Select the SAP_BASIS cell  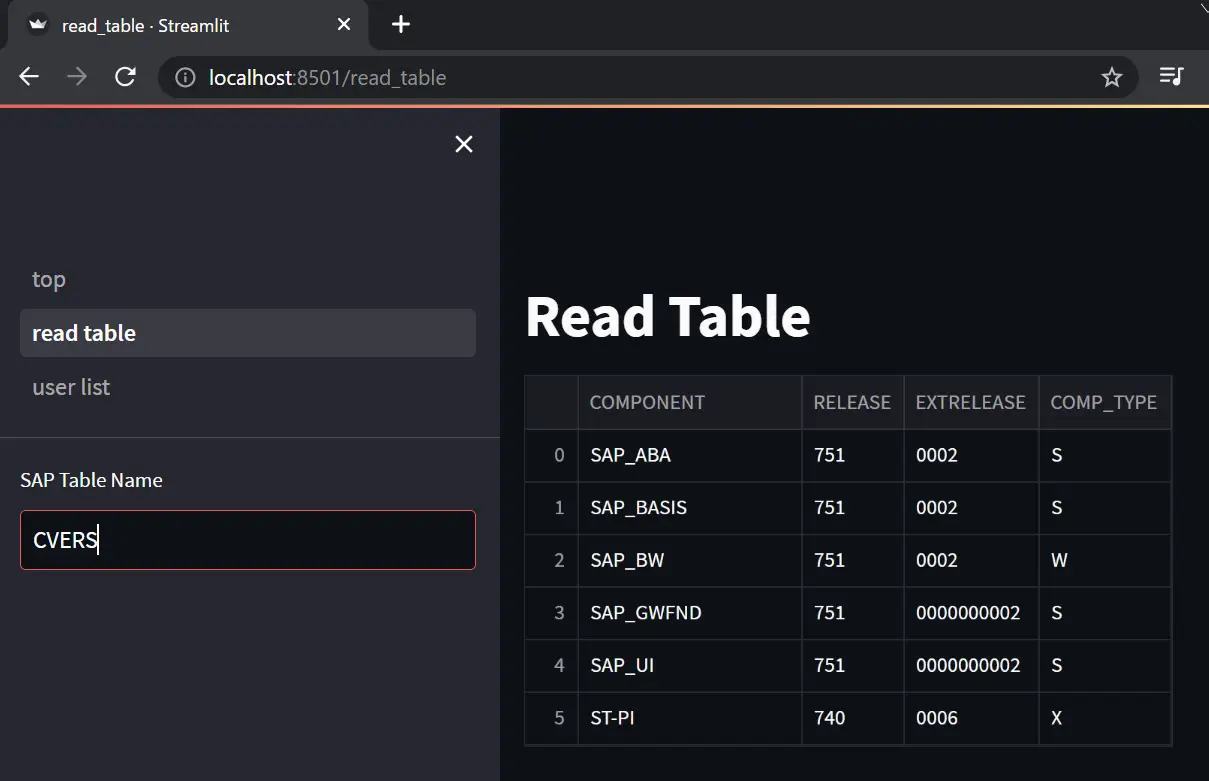coord(690,508)
